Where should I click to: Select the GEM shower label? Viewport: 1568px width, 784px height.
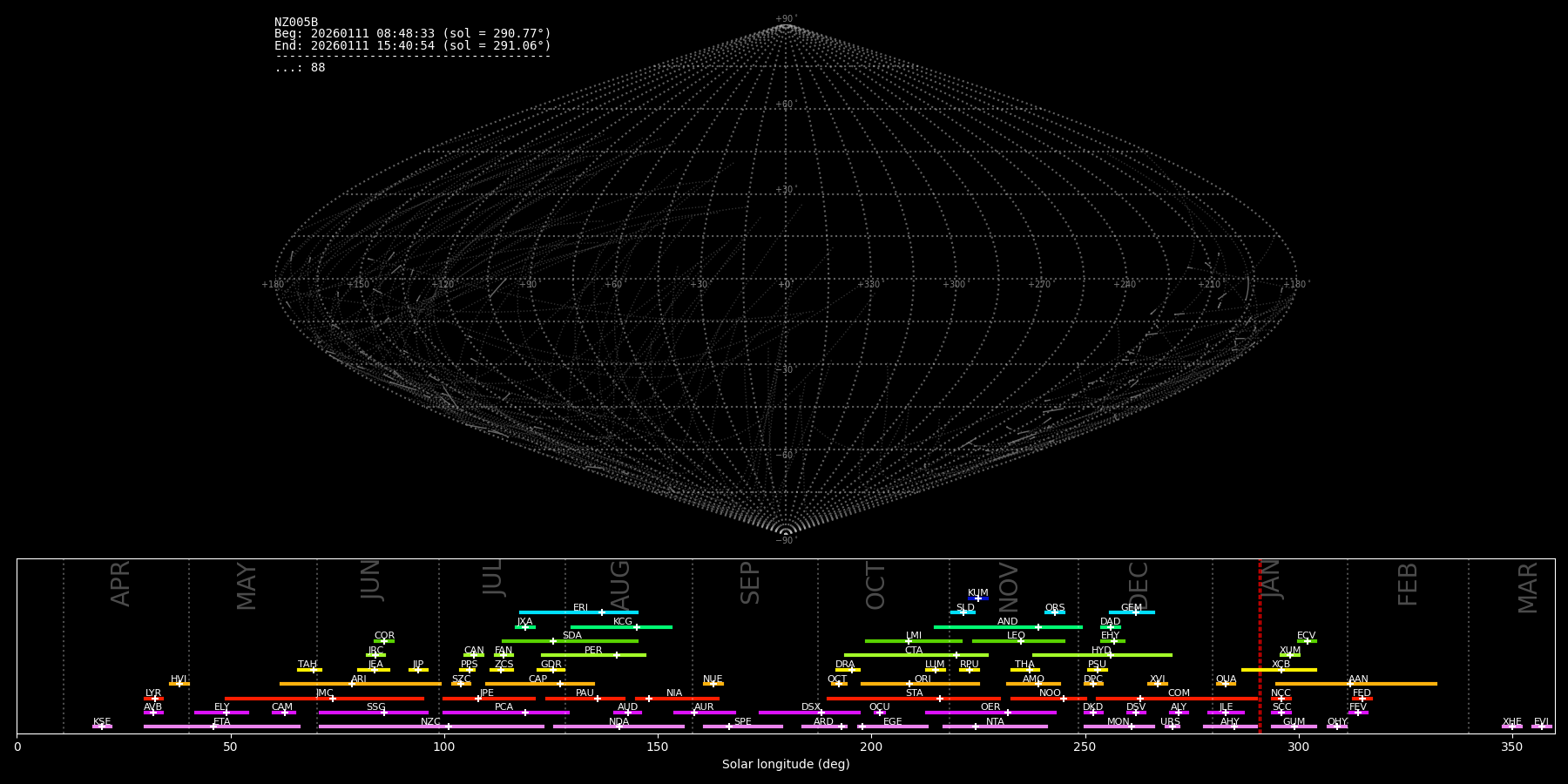(1132, 608)
